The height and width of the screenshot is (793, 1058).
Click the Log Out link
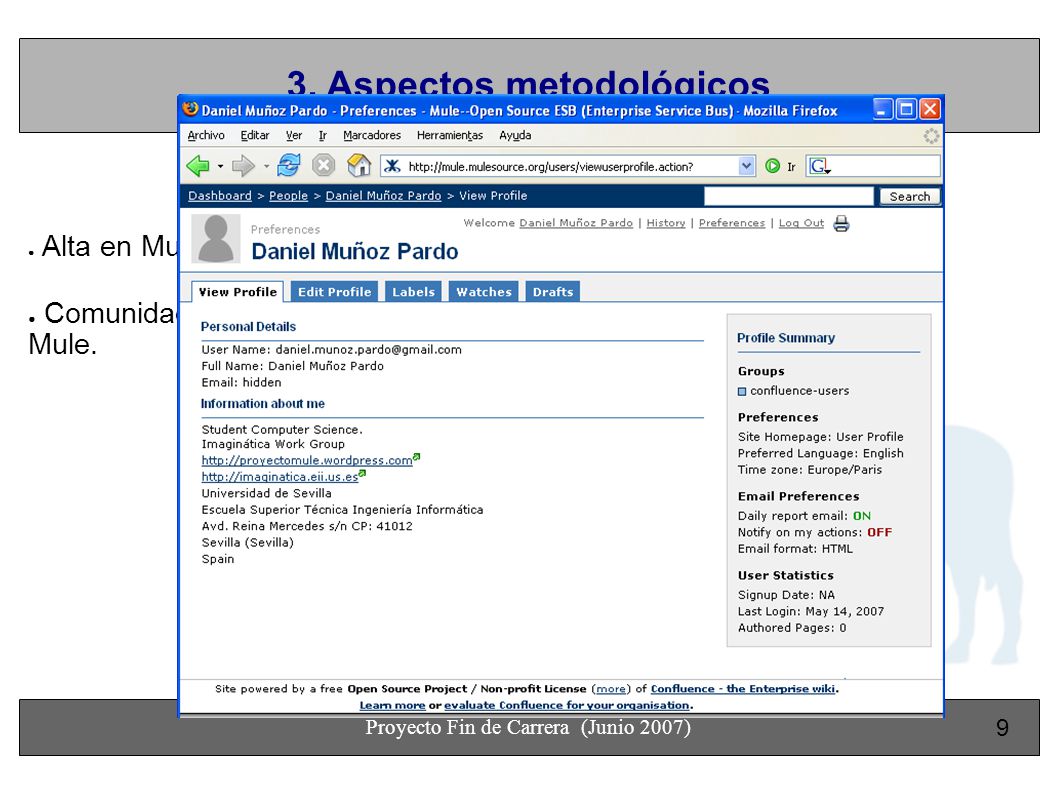tap(802, 223)
